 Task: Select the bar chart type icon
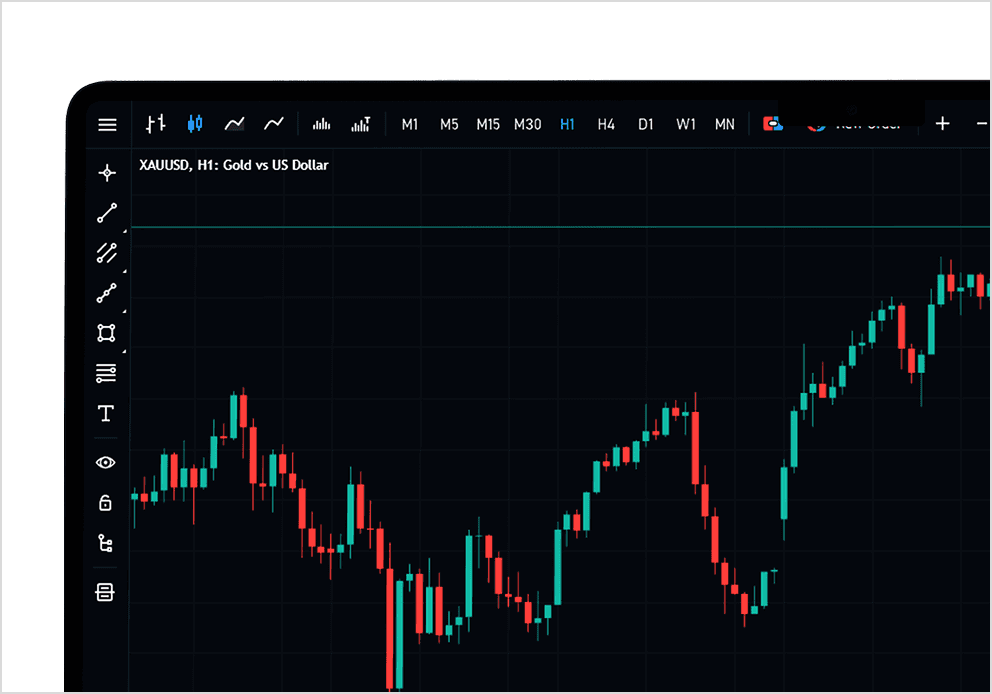click(x=156, y=123)
